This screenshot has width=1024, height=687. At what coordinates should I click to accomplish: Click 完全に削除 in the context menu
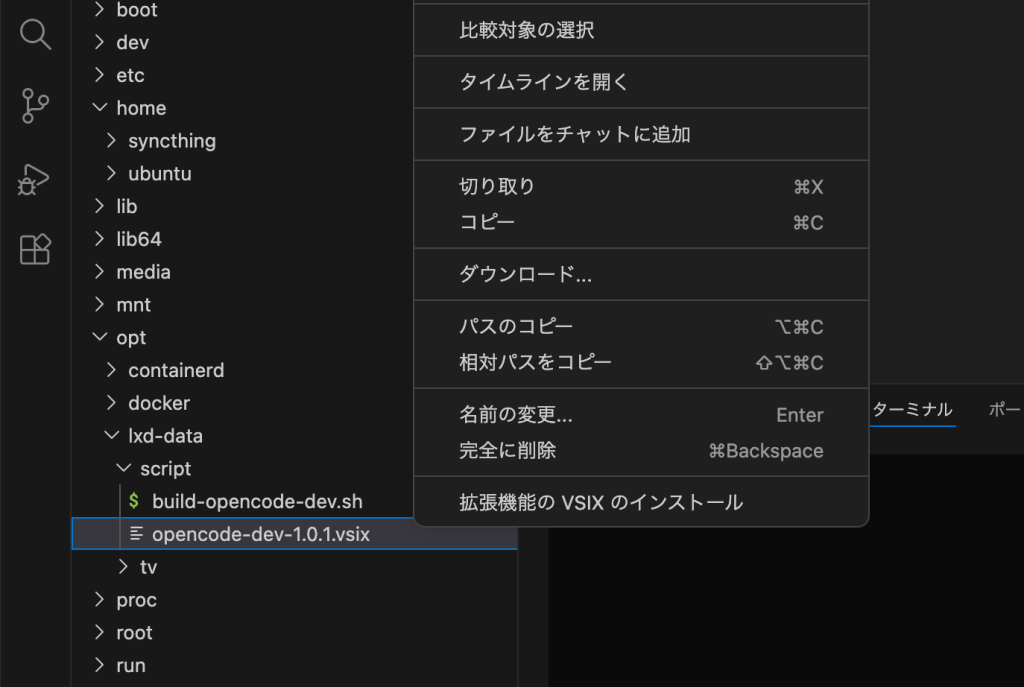point(507,451)
